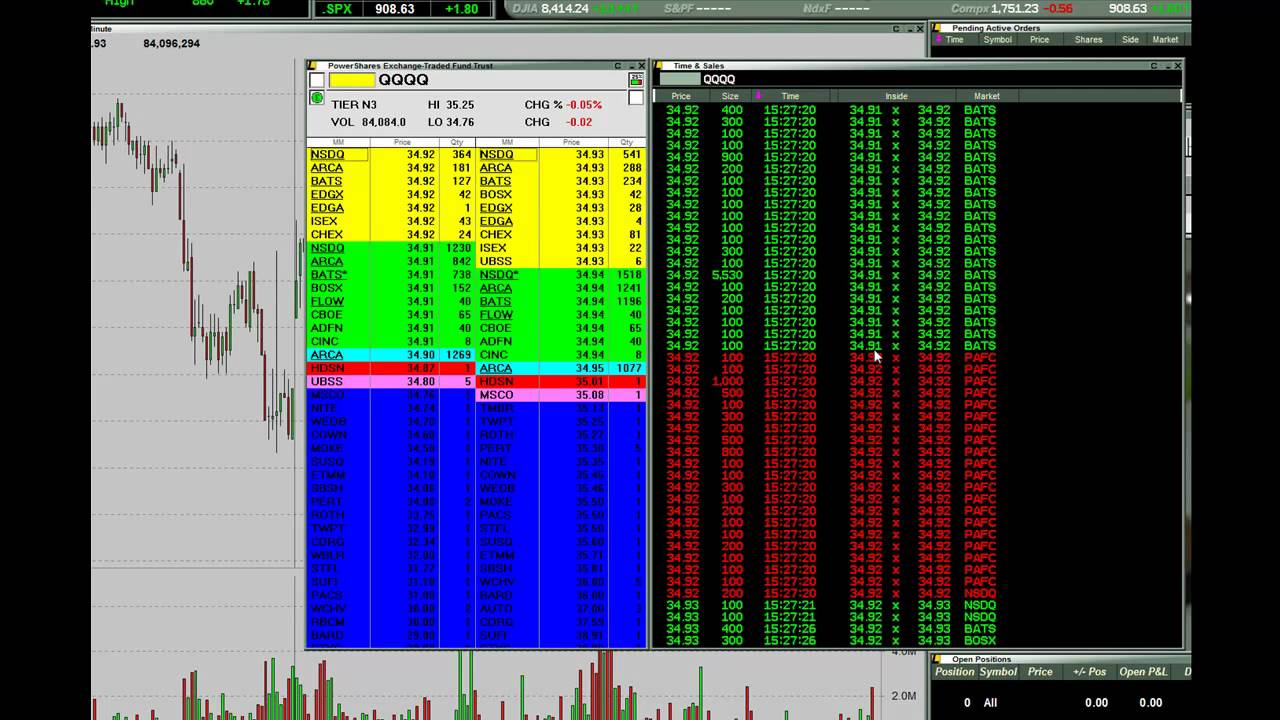Viewport: 1280px width, 720px height.
Task: Click the bid-side MM column header in Level 2
Action: [338, 143]
